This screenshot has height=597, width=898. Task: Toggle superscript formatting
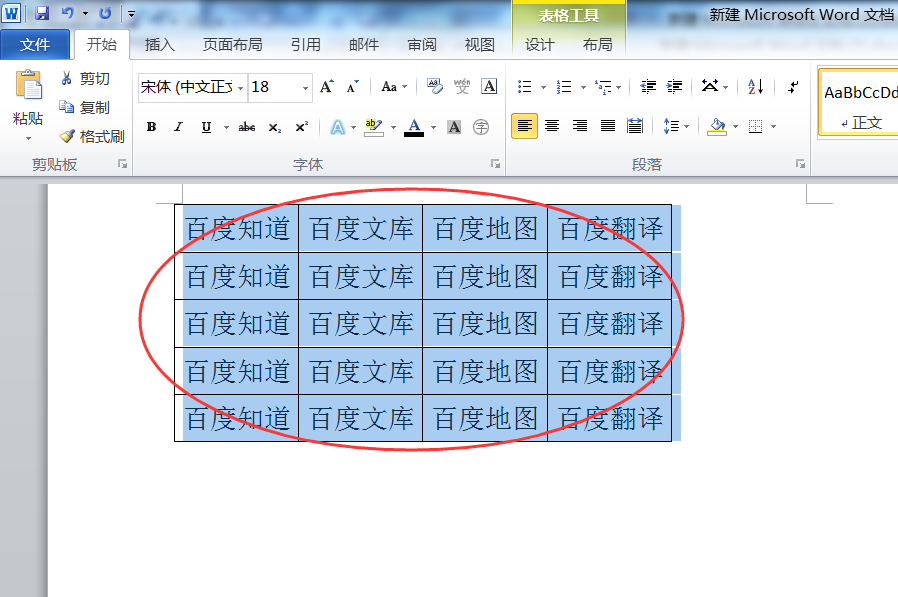pyautogui.click(x=302, y=127)
